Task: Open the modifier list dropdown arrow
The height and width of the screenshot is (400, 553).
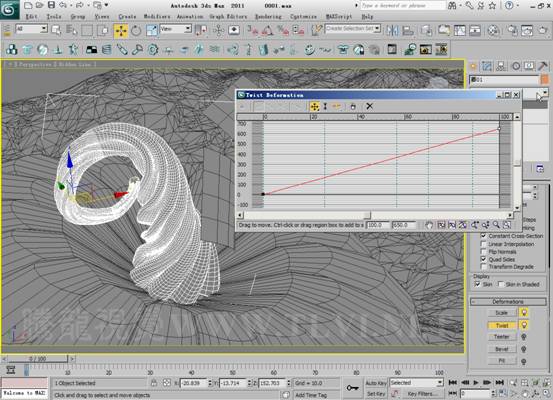Action: (545, 92)
